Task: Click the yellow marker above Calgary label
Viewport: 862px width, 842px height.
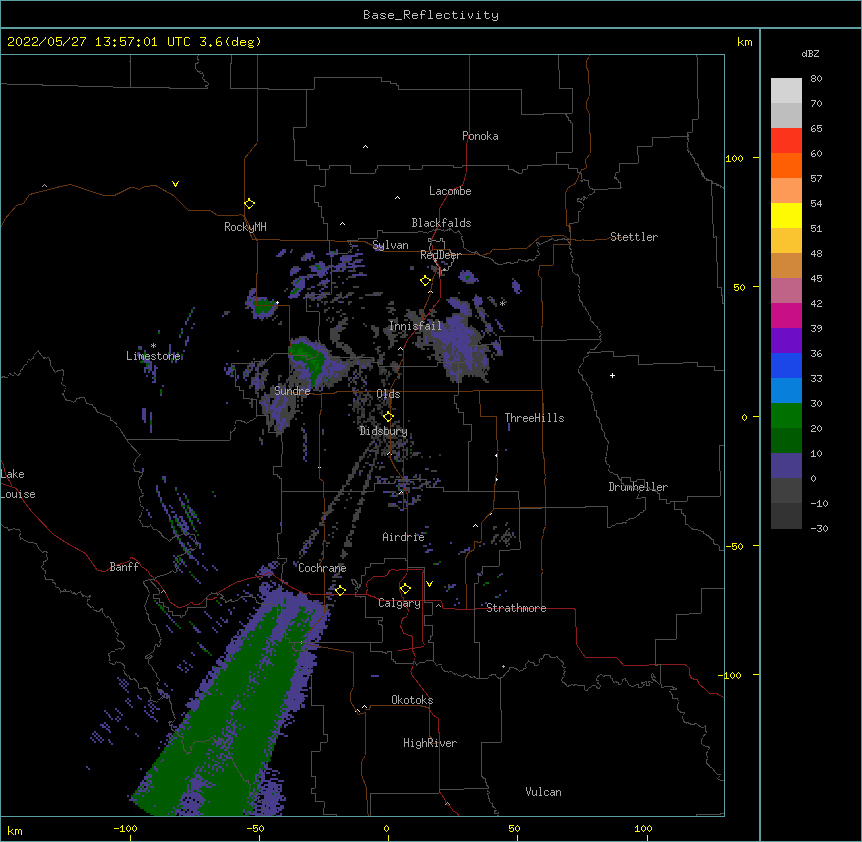Action: [x=405, y=589]
